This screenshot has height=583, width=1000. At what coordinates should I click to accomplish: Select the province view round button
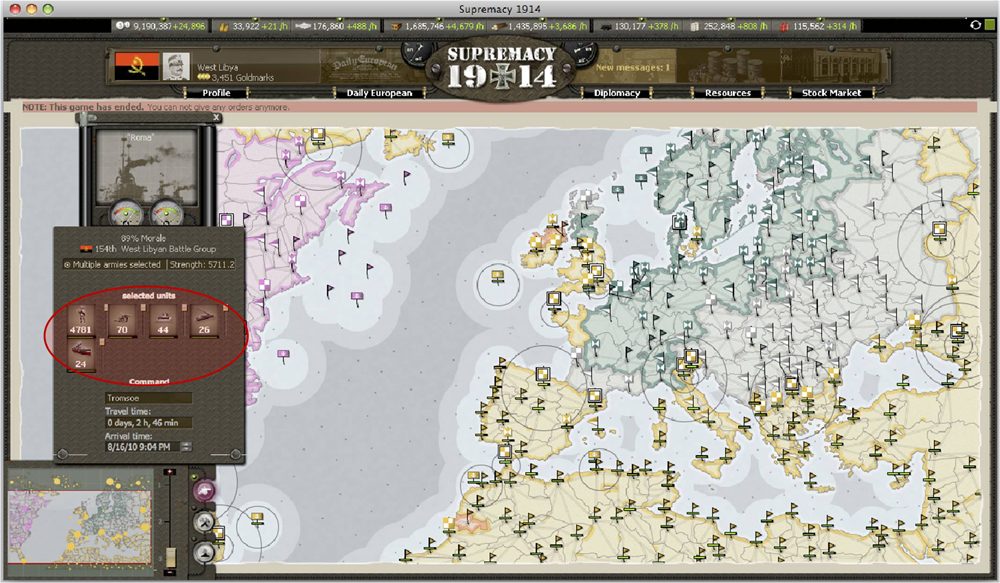coord(203,552)
